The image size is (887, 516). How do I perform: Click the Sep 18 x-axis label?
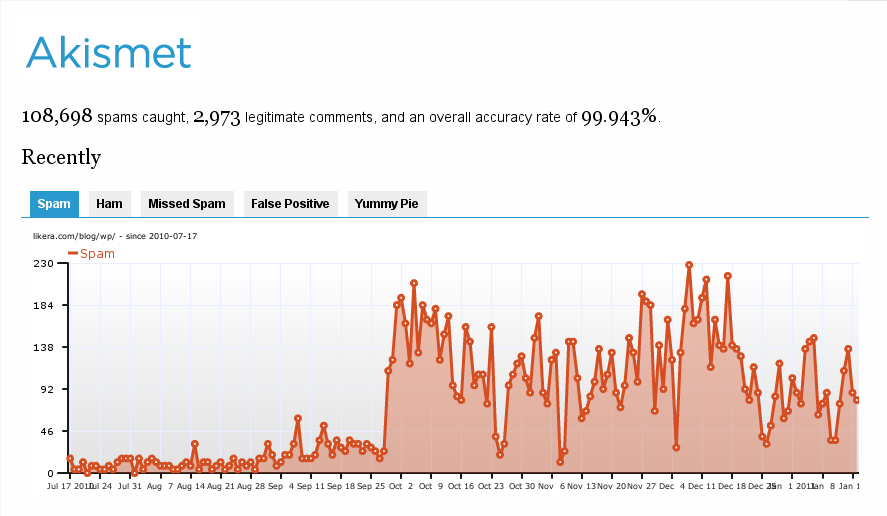coord(341,486)
